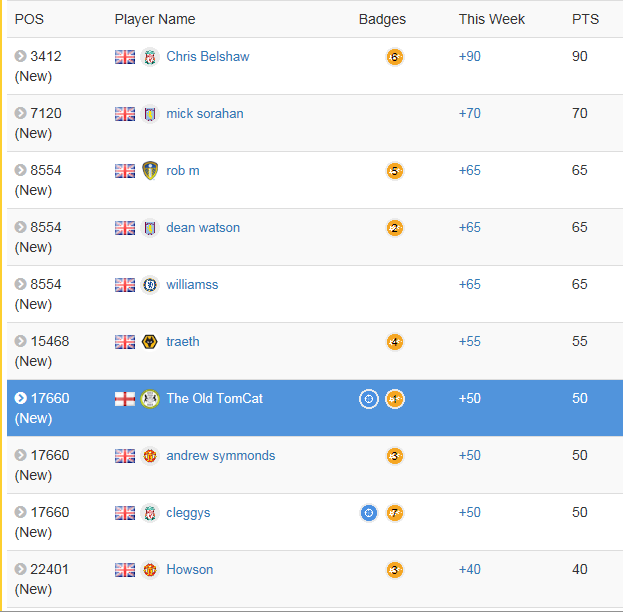Click the Leeds crest next to rob m
This screenshot has height=613, width=623.
(x=150, y=171)
